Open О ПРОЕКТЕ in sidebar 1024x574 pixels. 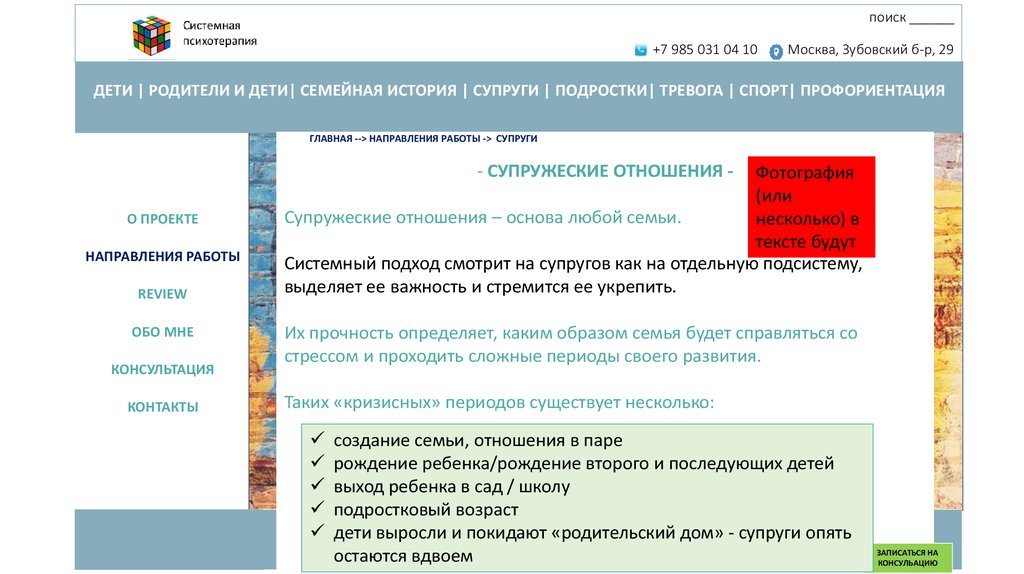[163, 219]
